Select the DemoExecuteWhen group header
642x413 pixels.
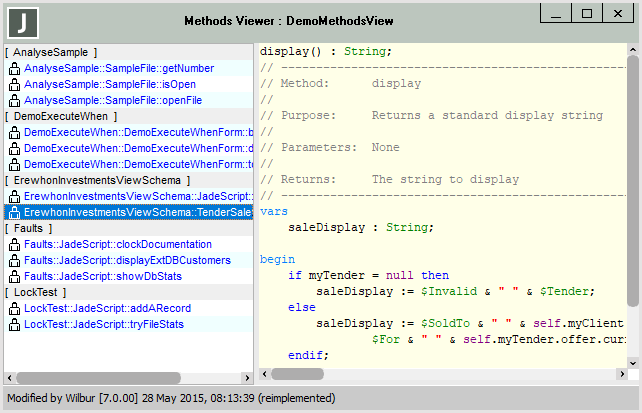click(57, 116)
